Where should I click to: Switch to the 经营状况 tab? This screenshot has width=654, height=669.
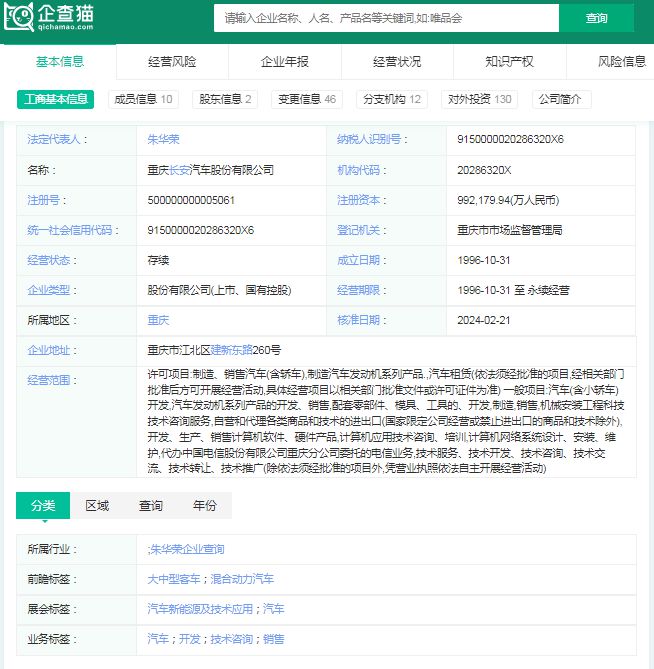click(397, 62)
